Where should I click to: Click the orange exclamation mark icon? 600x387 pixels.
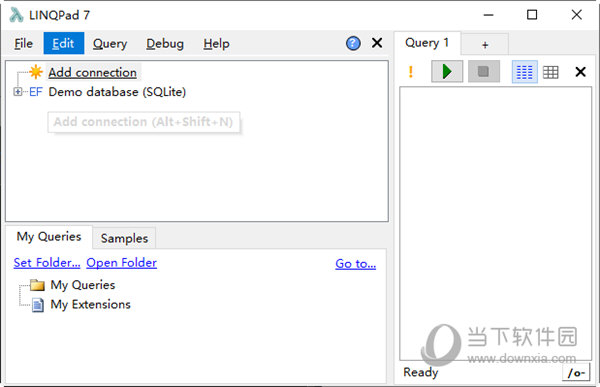coord(411,72)
